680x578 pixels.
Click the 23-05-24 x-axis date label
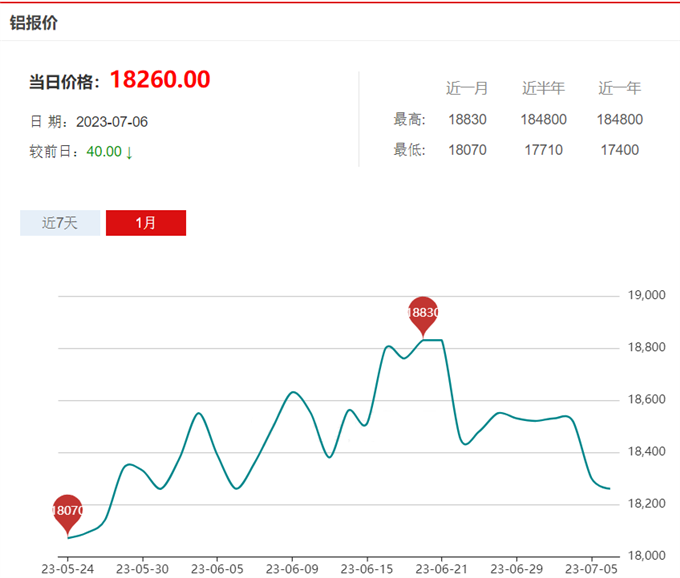tap(67, 570)
